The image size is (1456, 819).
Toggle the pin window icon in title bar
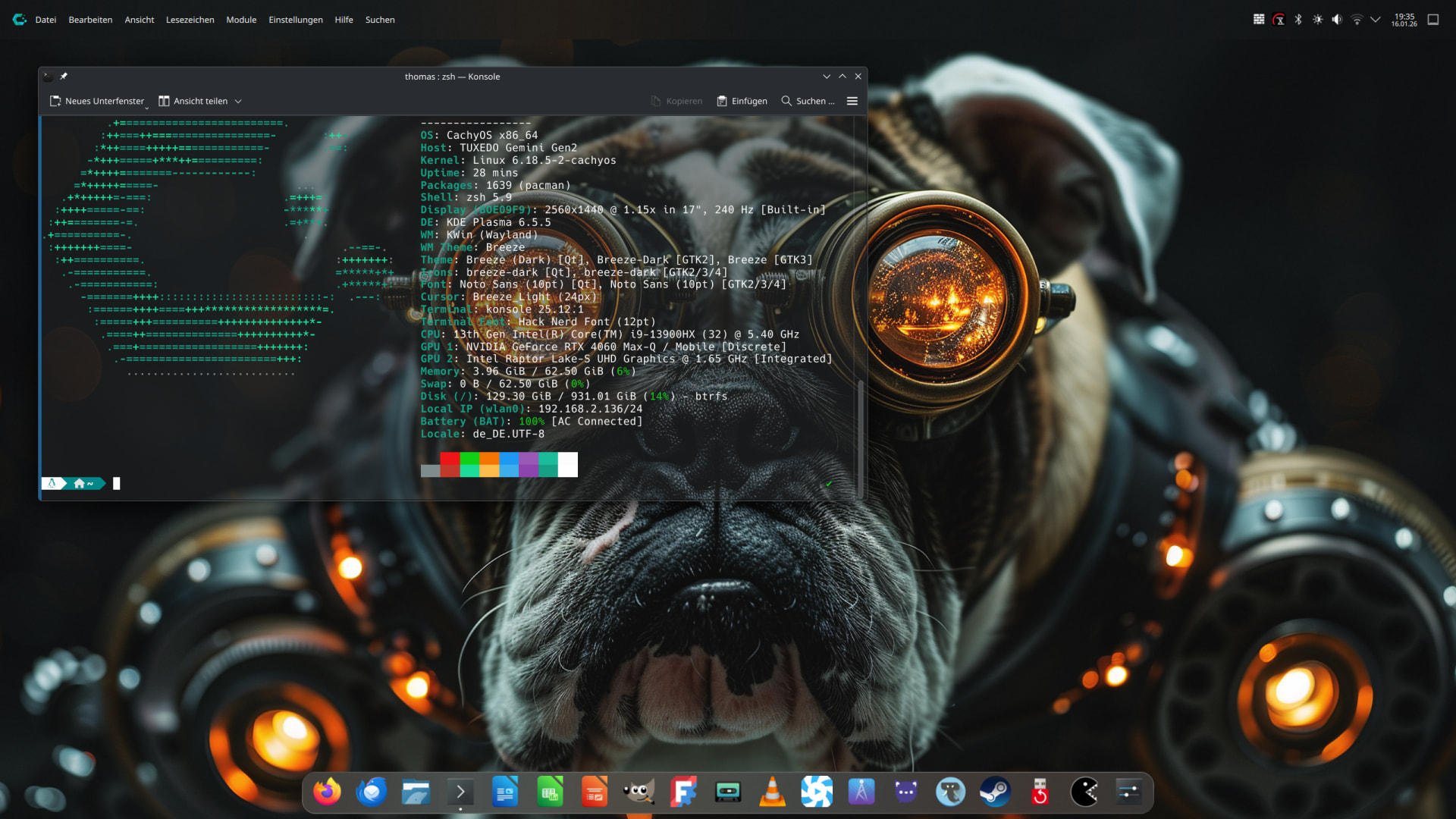[x=64, y=77]
